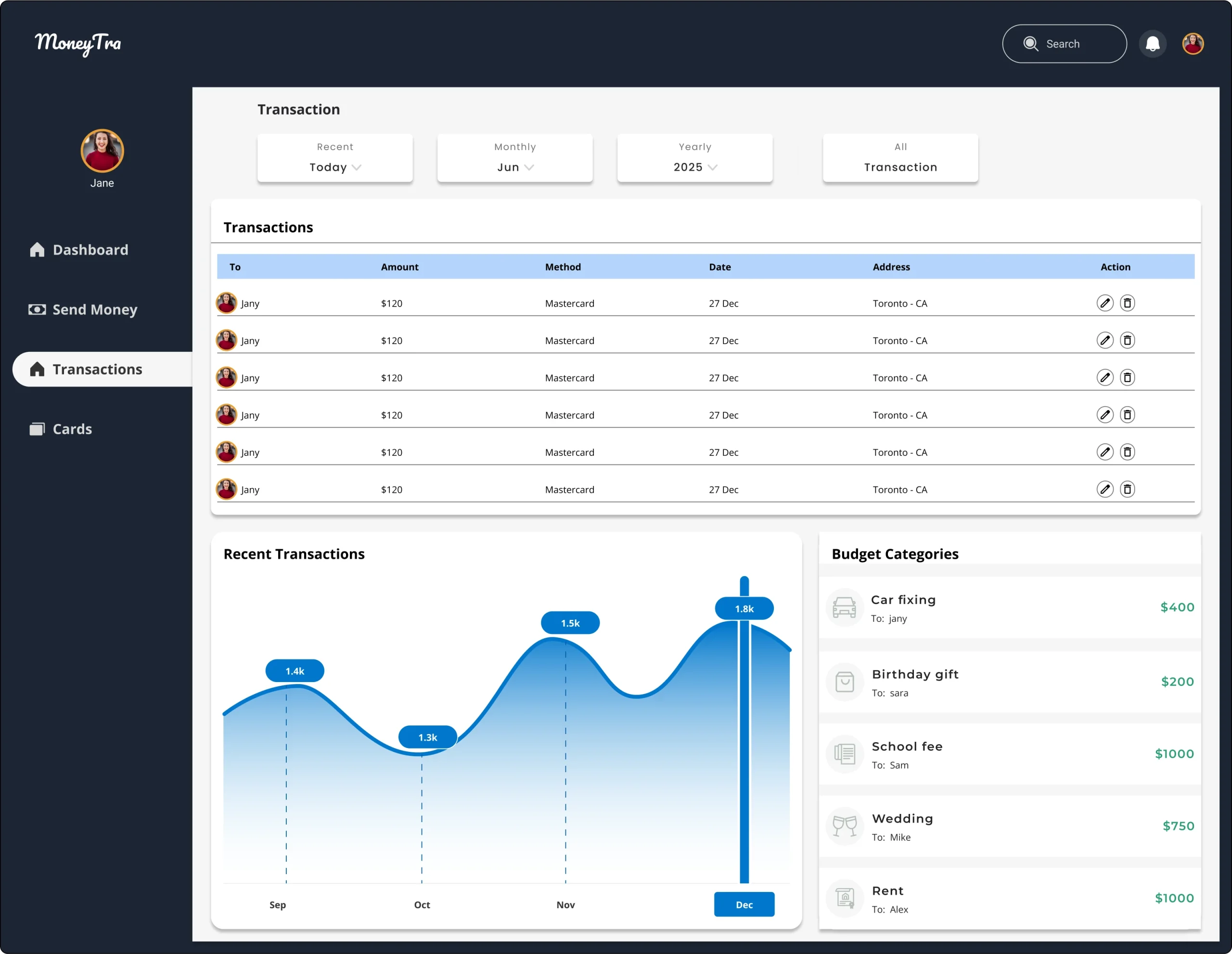Image resolution: width=1232 pixels, height=954 pixels.
Task: Select the Dec month button on the chart
Action: [744, 904]
